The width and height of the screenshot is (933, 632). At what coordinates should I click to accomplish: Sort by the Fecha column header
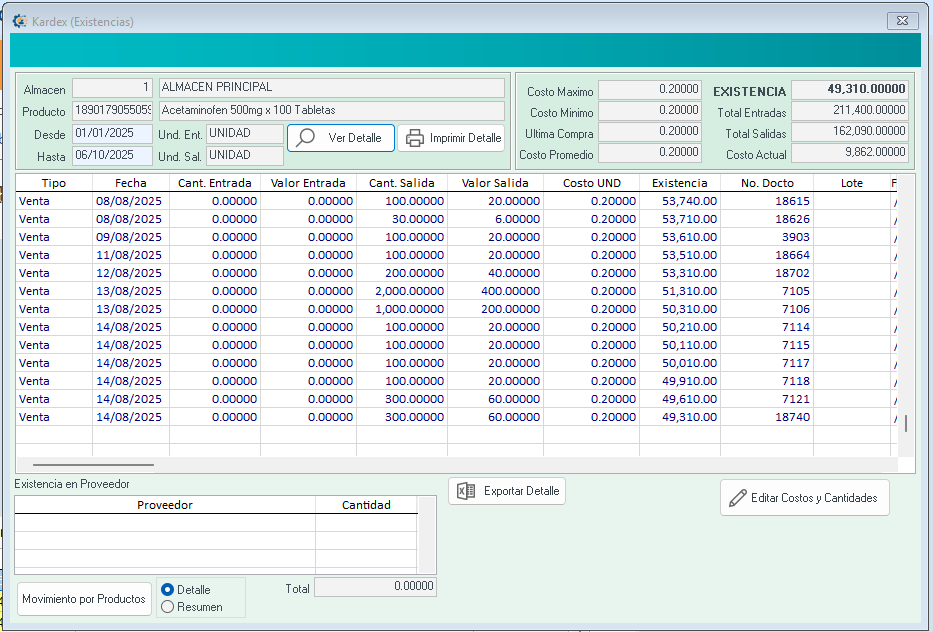coord(130,183)
